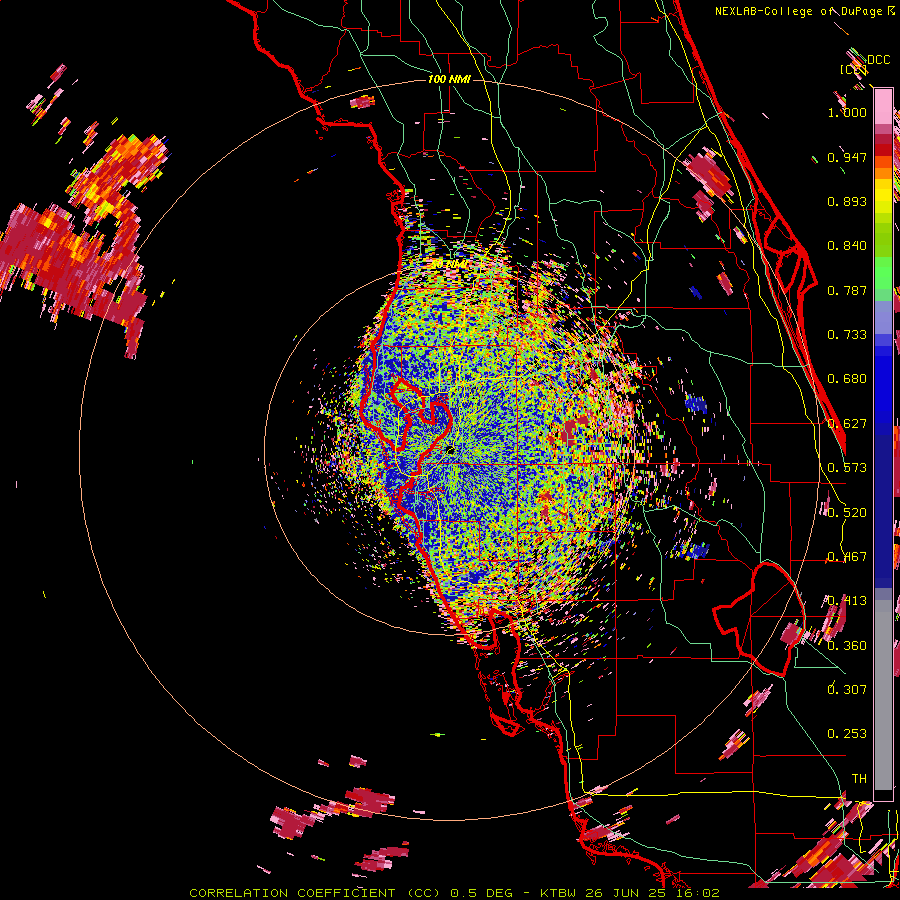The image size is (900, 900).
Task: Select the 0.520 color scale value
Action: (847, 513)
